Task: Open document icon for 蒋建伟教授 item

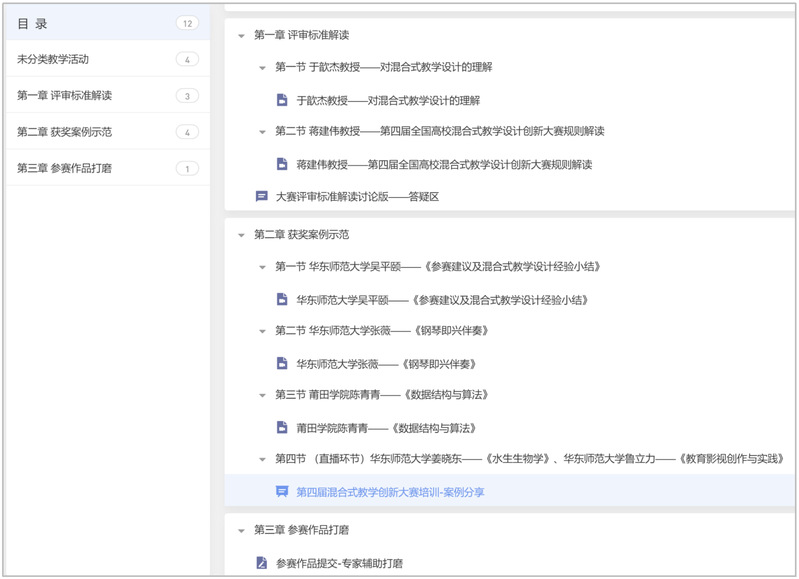Action: [x=282, y=164]
